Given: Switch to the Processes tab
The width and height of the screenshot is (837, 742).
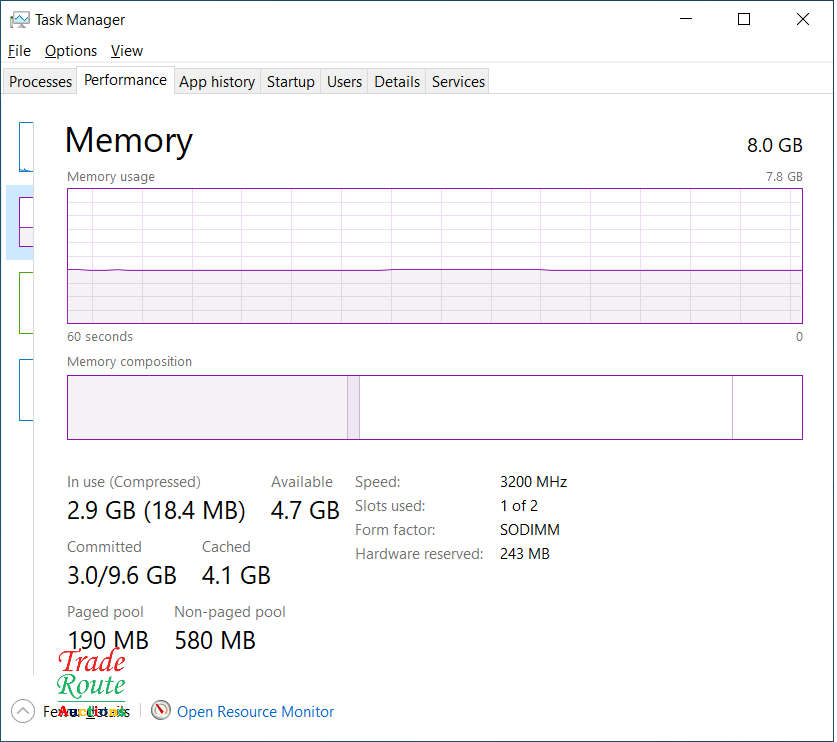Looking at the screenshot, I should point(41,82).
